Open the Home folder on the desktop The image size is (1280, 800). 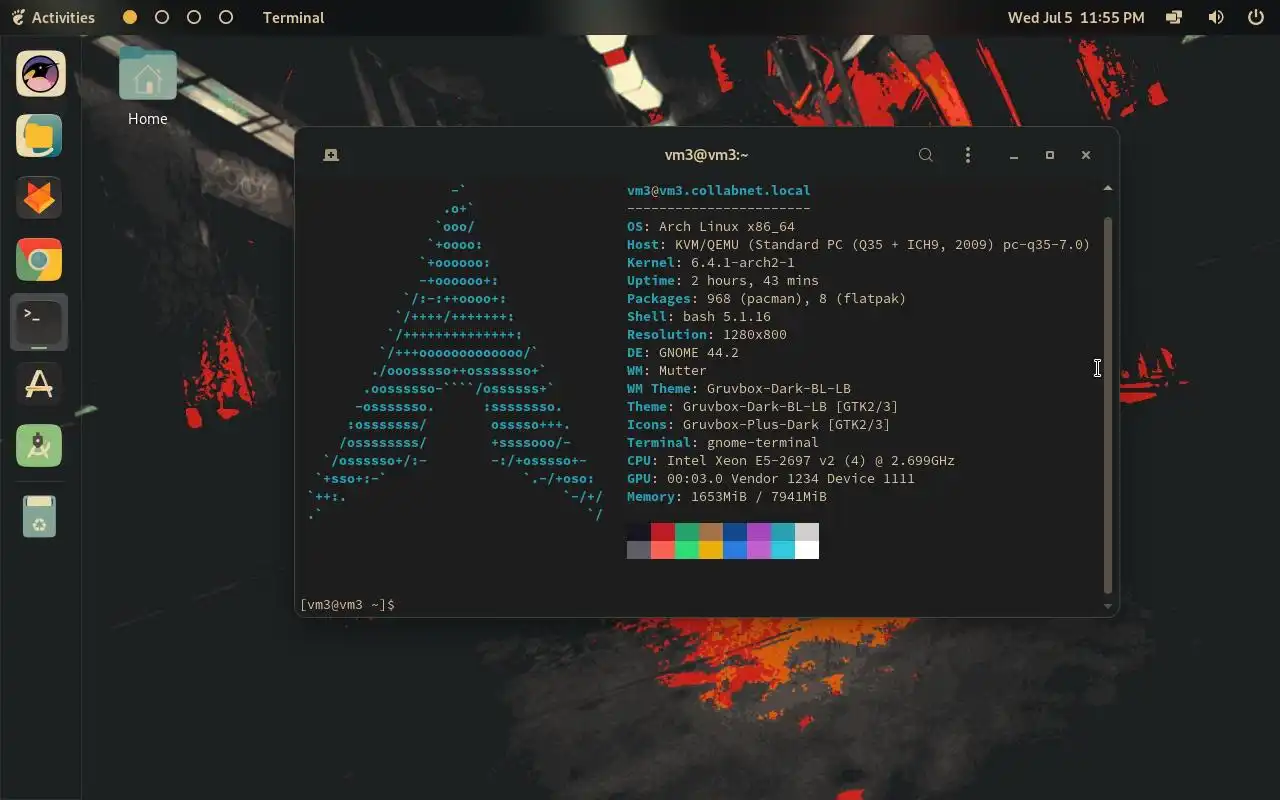point(148,88)
